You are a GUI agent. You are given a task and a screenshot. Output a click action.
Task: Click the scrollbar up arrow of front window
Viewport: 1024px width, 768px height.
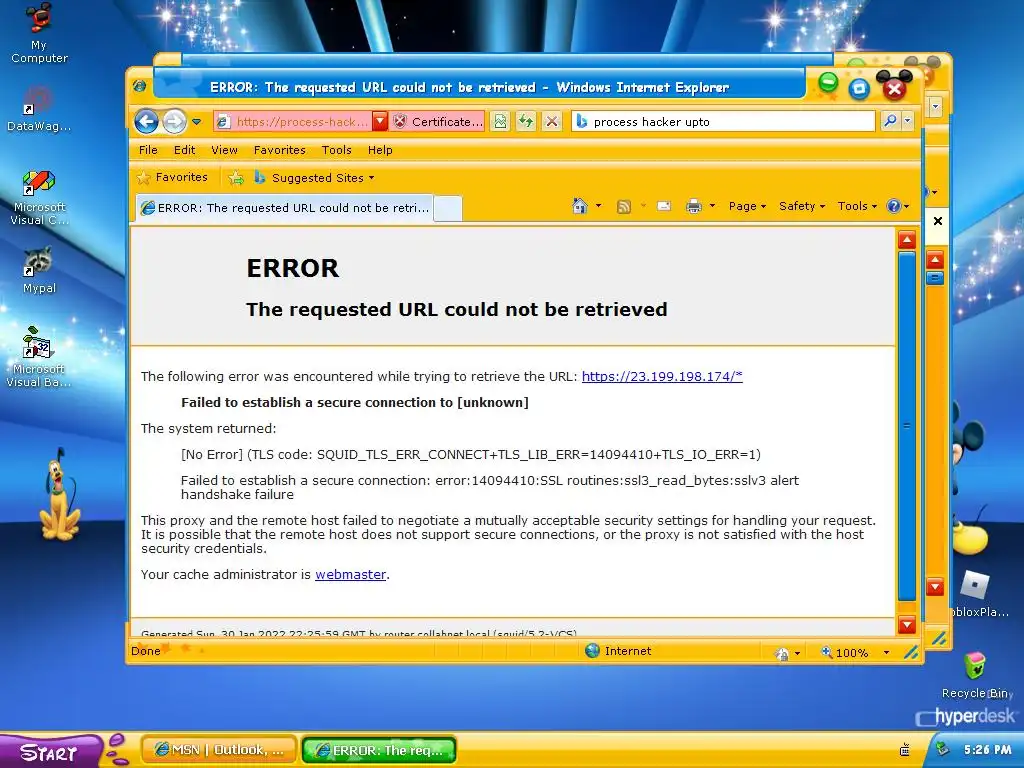pos(906,240)
